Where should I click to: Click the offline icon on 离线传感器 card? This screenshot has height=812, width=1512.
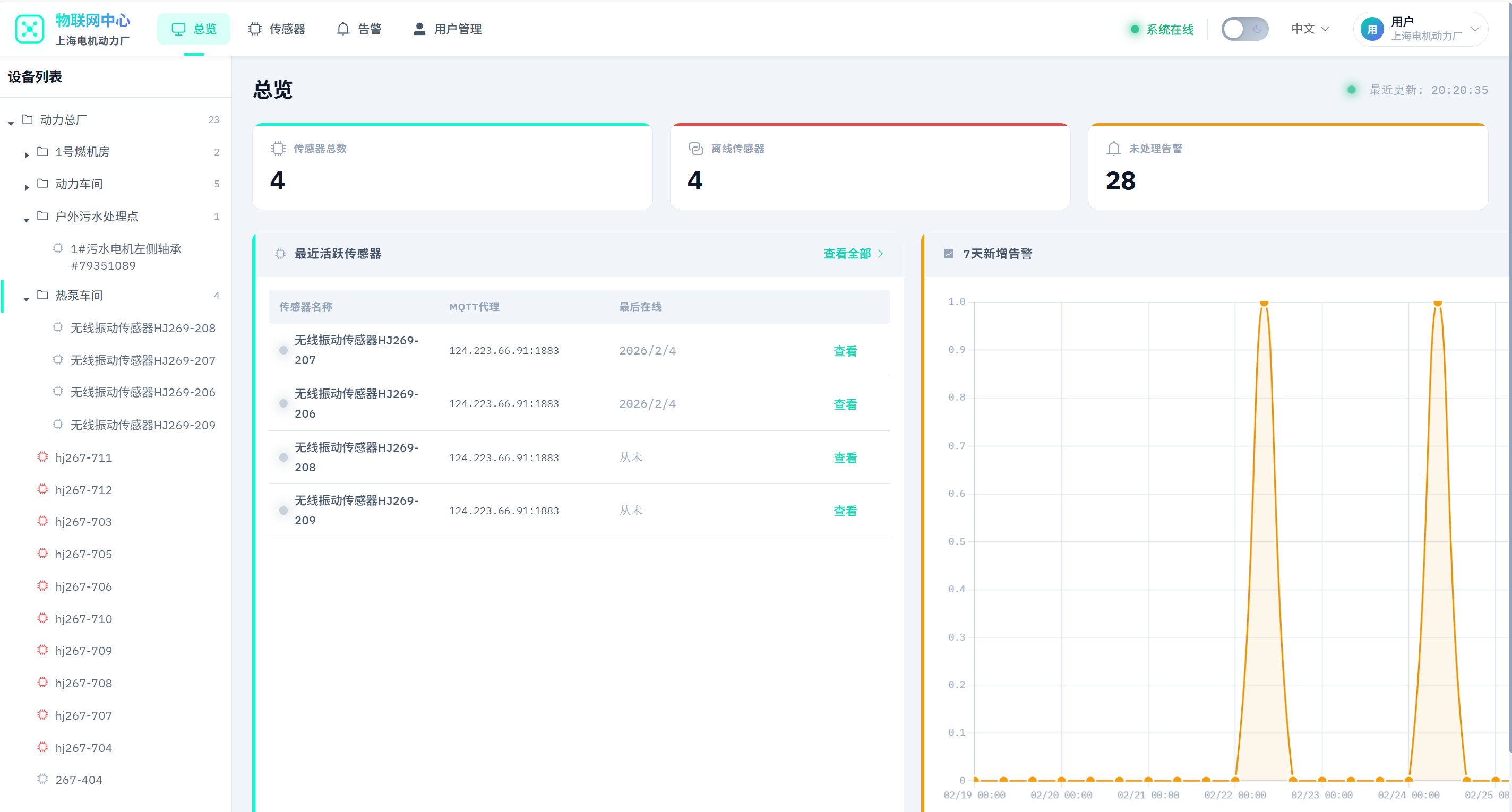click(x=695, y=149)
